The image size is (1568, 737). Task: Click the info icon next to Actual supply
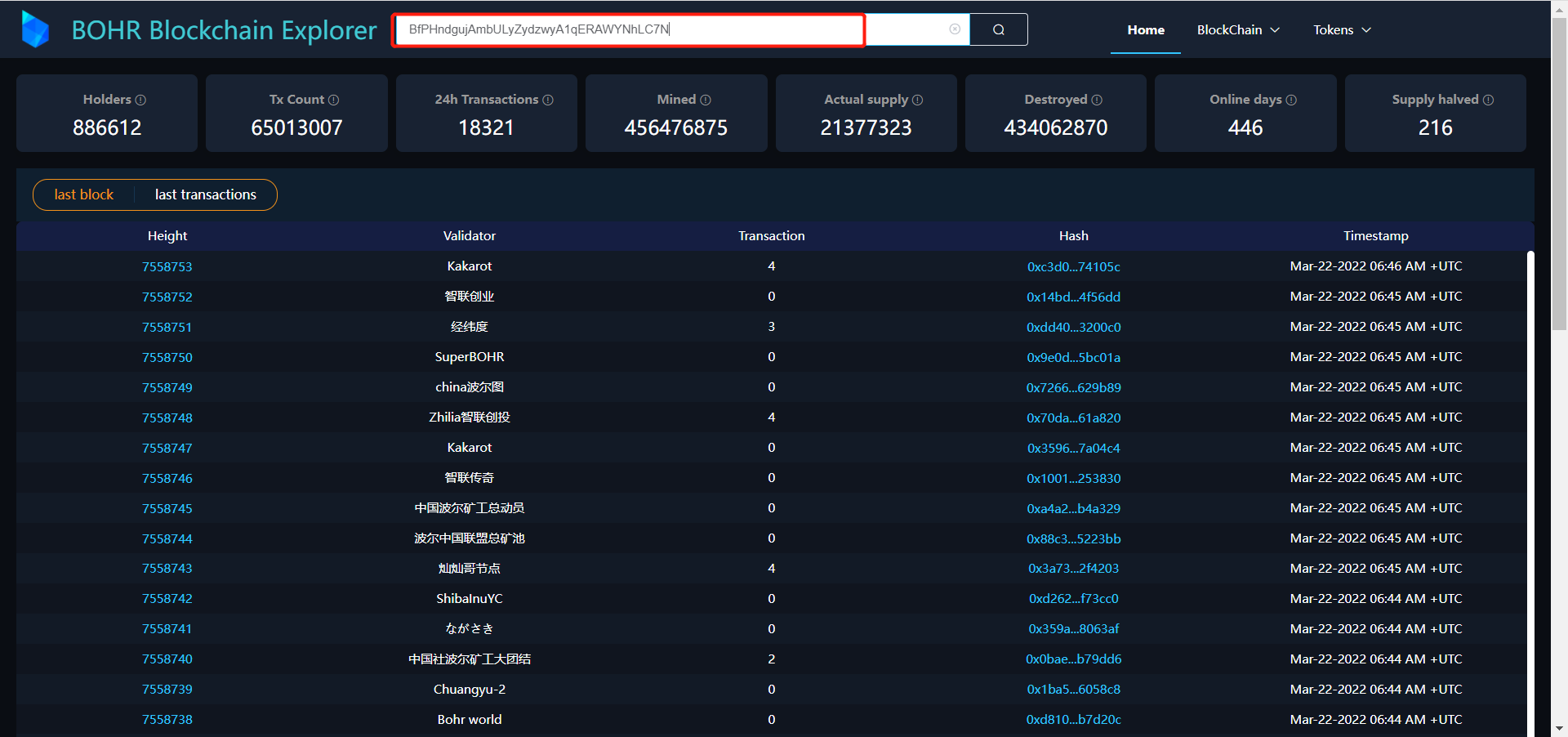917,100
